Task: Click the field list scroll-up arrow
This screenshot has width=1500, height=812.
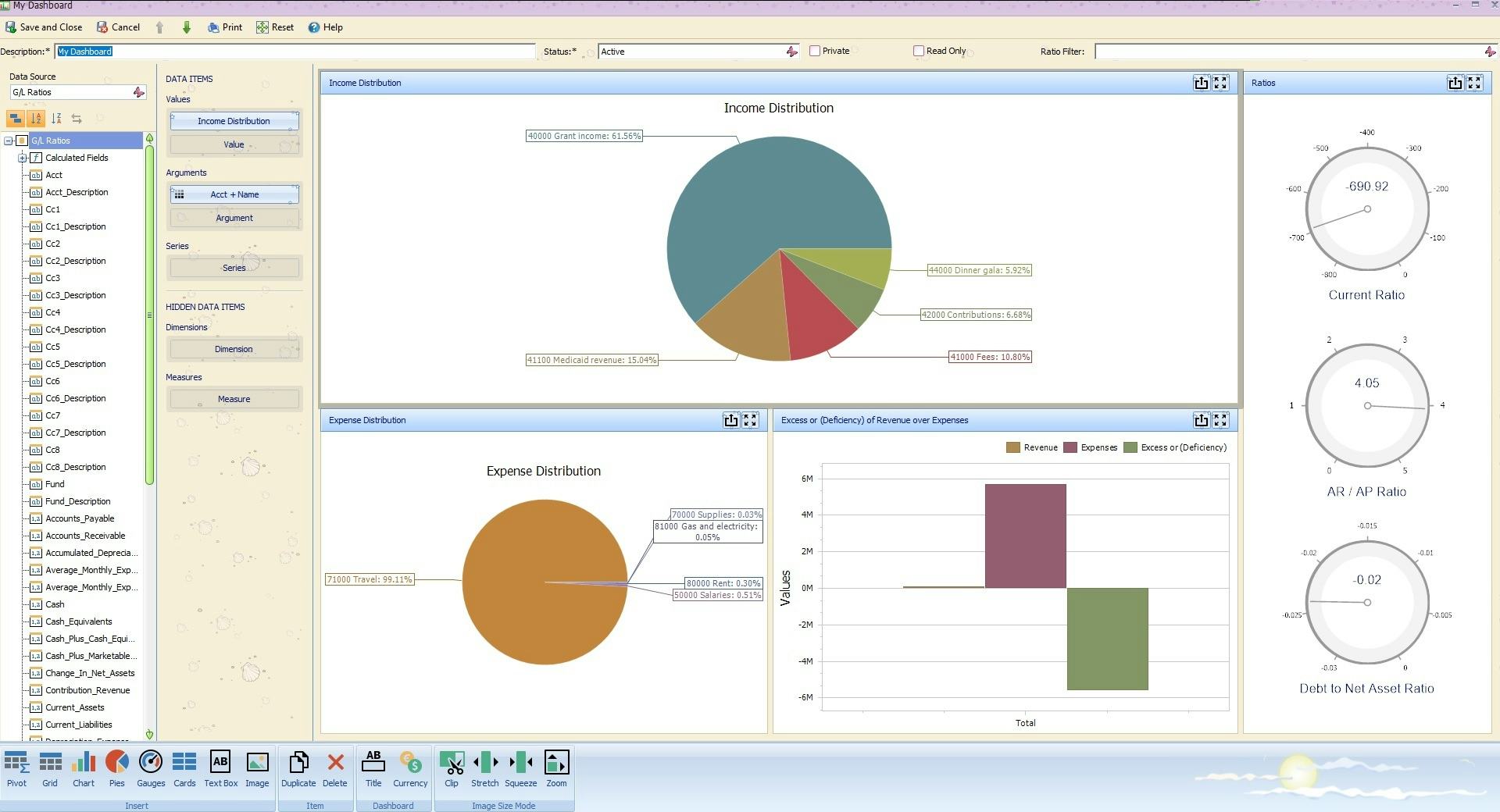Action: point(149,138)
